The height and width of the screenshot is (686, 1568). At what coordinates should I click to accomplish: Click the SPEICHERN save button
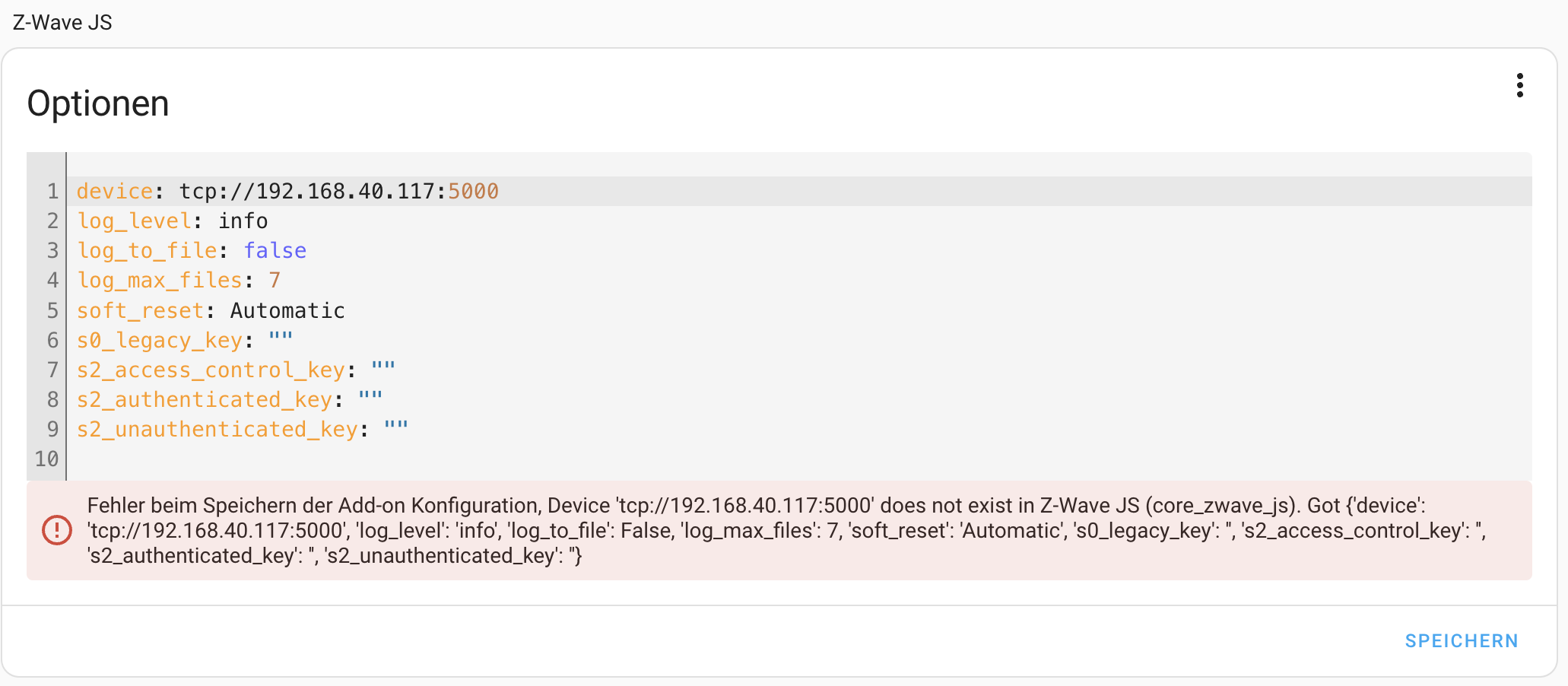click(x=1461, y=641)
